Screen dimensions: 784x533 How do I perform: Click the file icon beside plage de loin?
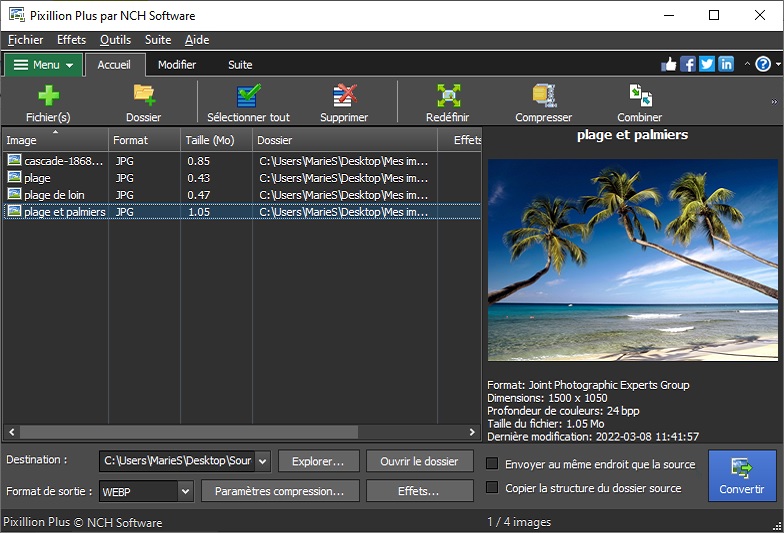pyautogui.click(x=14, y=194)
